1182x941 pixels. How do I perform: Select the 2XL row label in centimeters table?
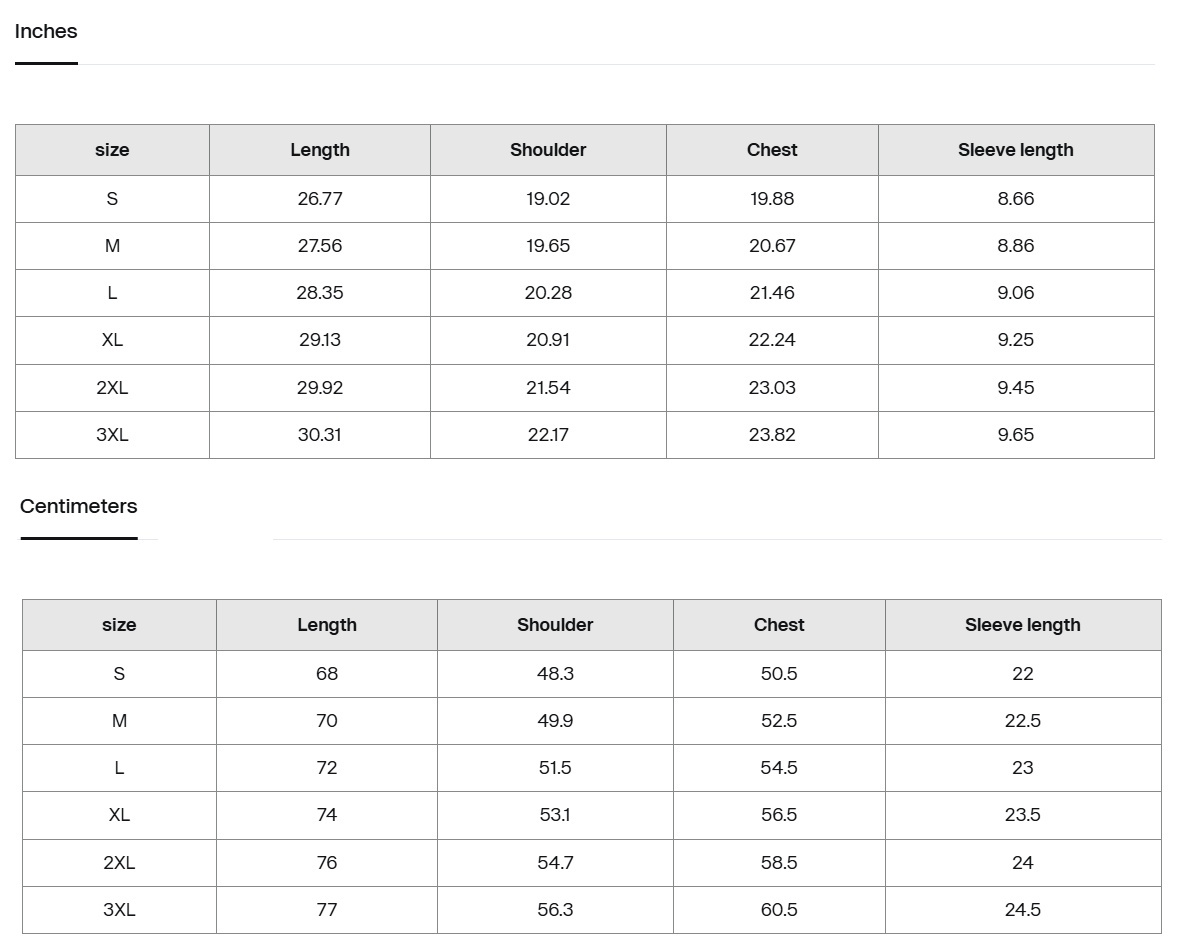pyautogui.click(x=119, y=863)
